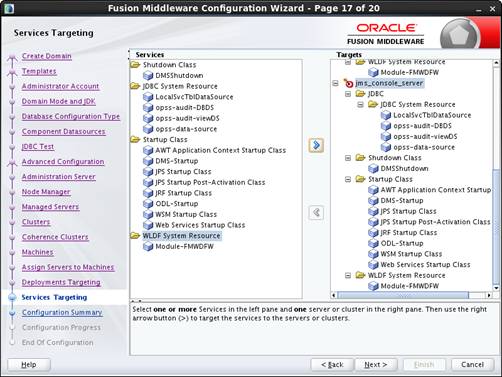Go to the Templates step

pyautogui.click(x=39, y=71)
